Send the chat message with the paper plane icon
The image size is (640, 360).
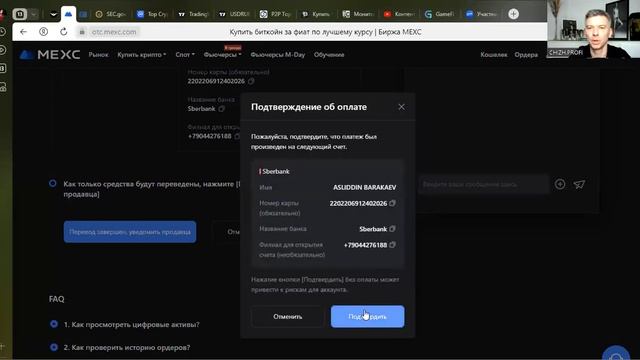coord(579,184)
